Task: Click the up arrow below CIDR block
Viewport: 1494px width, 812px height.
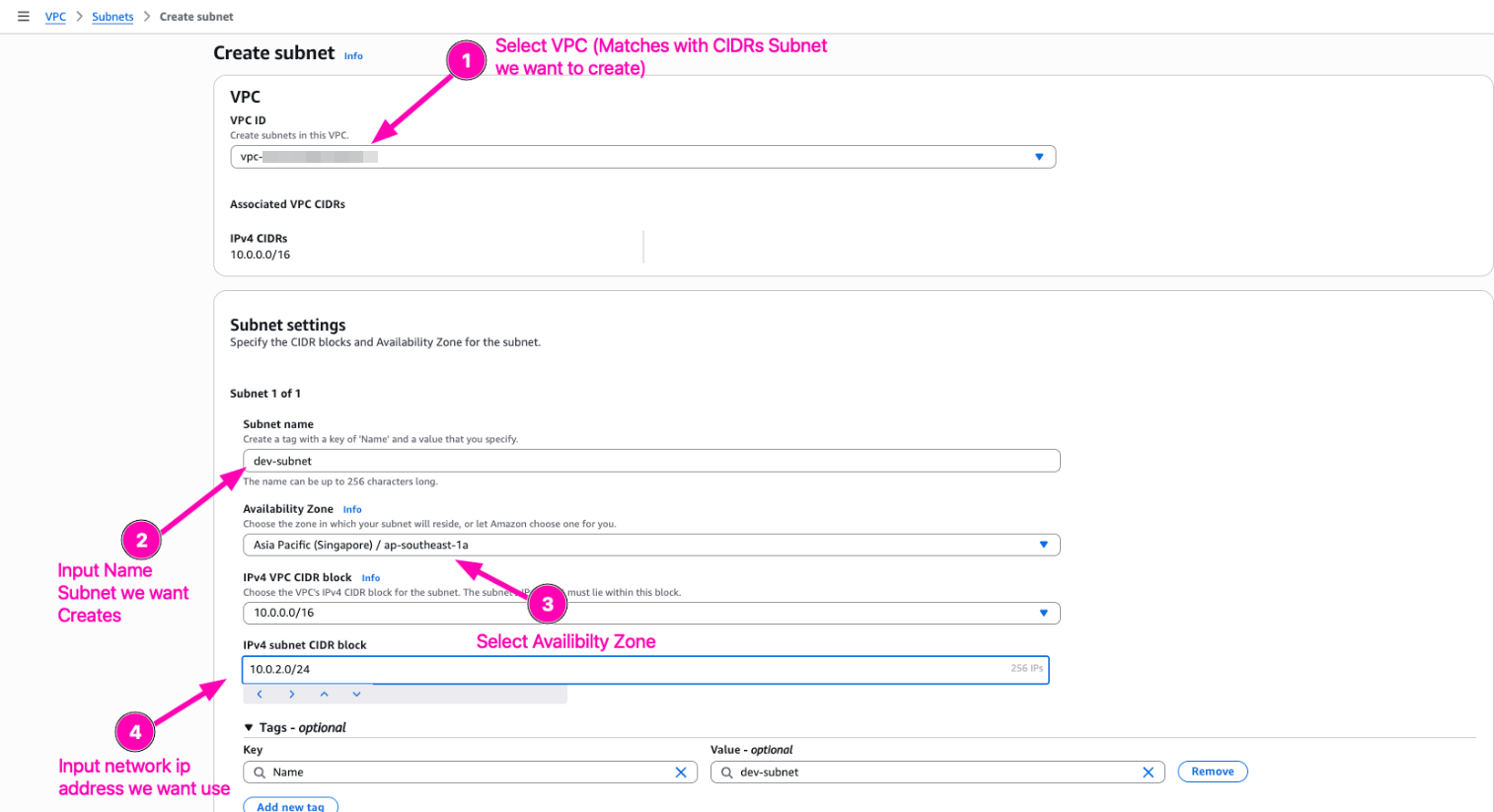Action: coord(324,695)
